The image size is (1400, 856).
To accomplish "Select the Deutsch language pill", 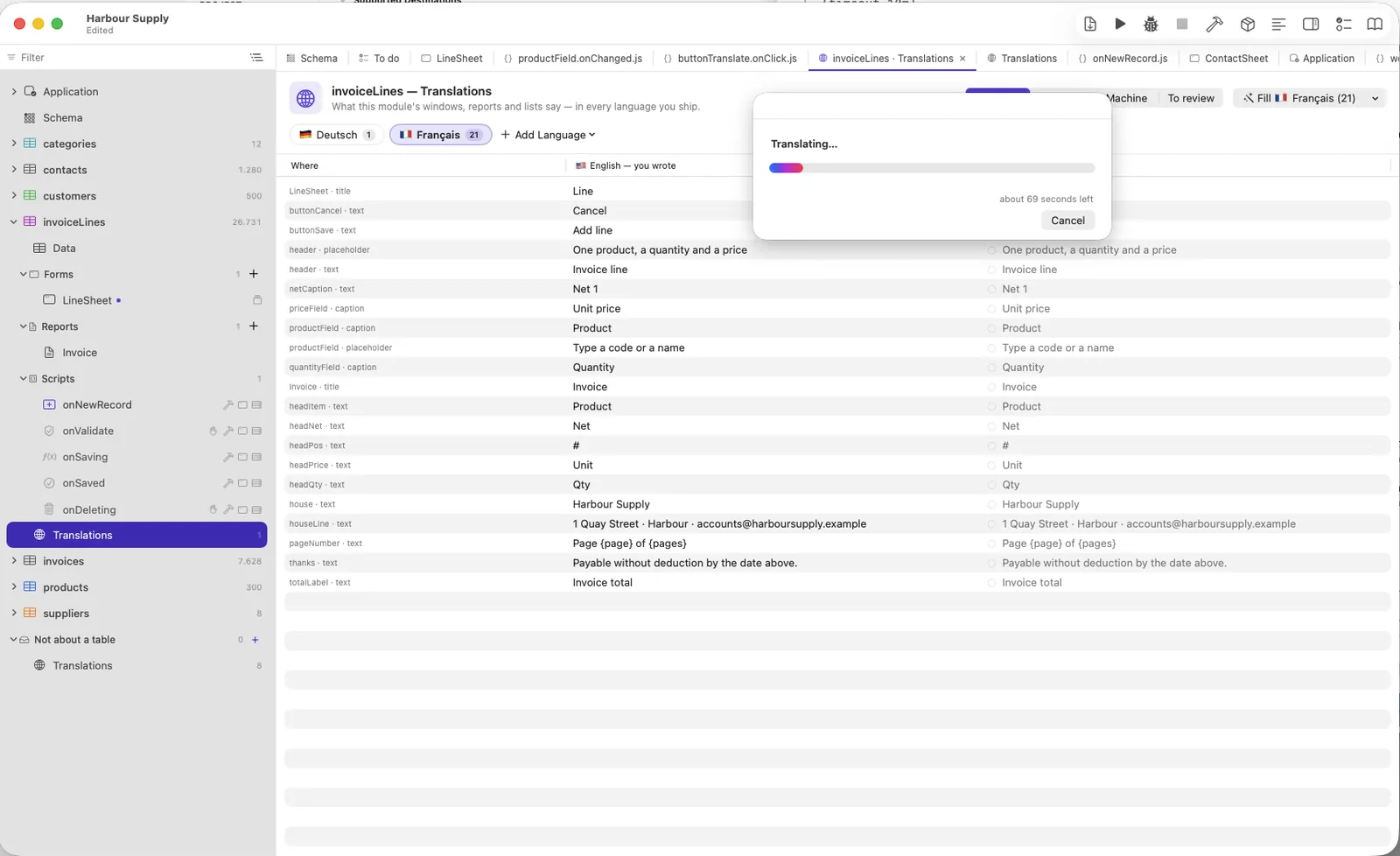I will coord(336,135).
